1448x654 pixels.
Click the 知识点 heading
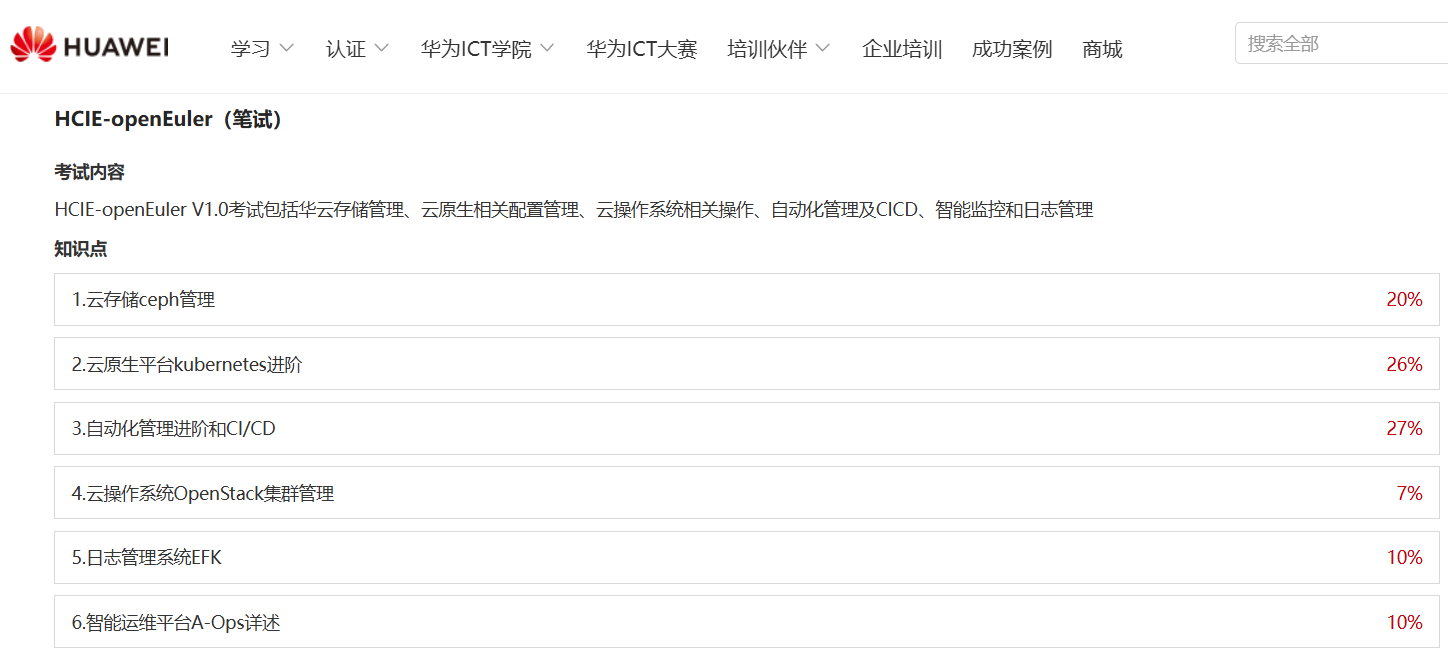point(80,249)
